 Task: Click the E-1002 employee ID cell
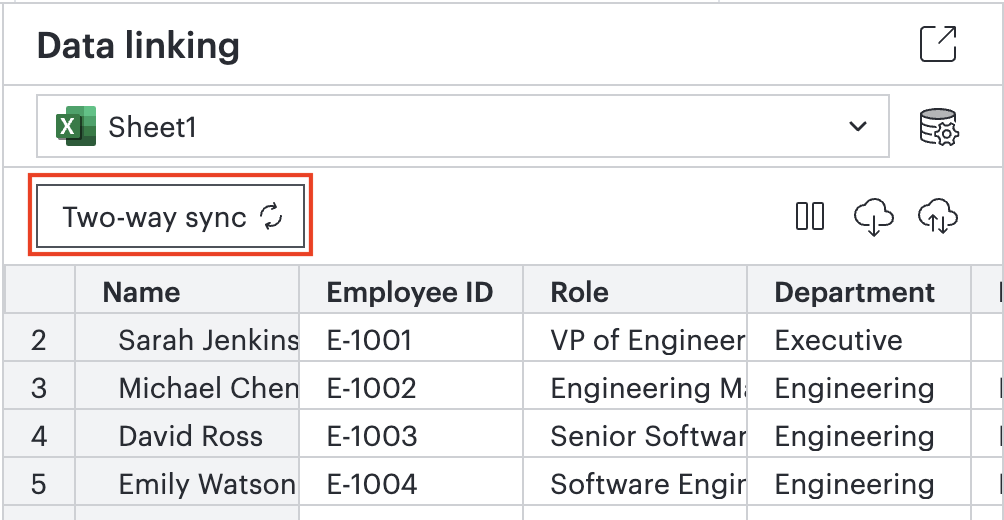pos(411,388)
